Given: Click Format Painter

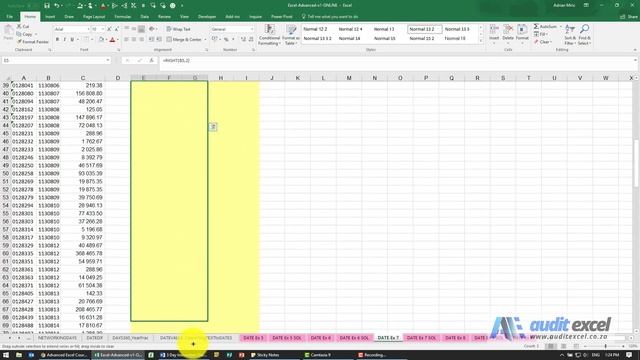Looking at the screenshot, I should 33,42.
